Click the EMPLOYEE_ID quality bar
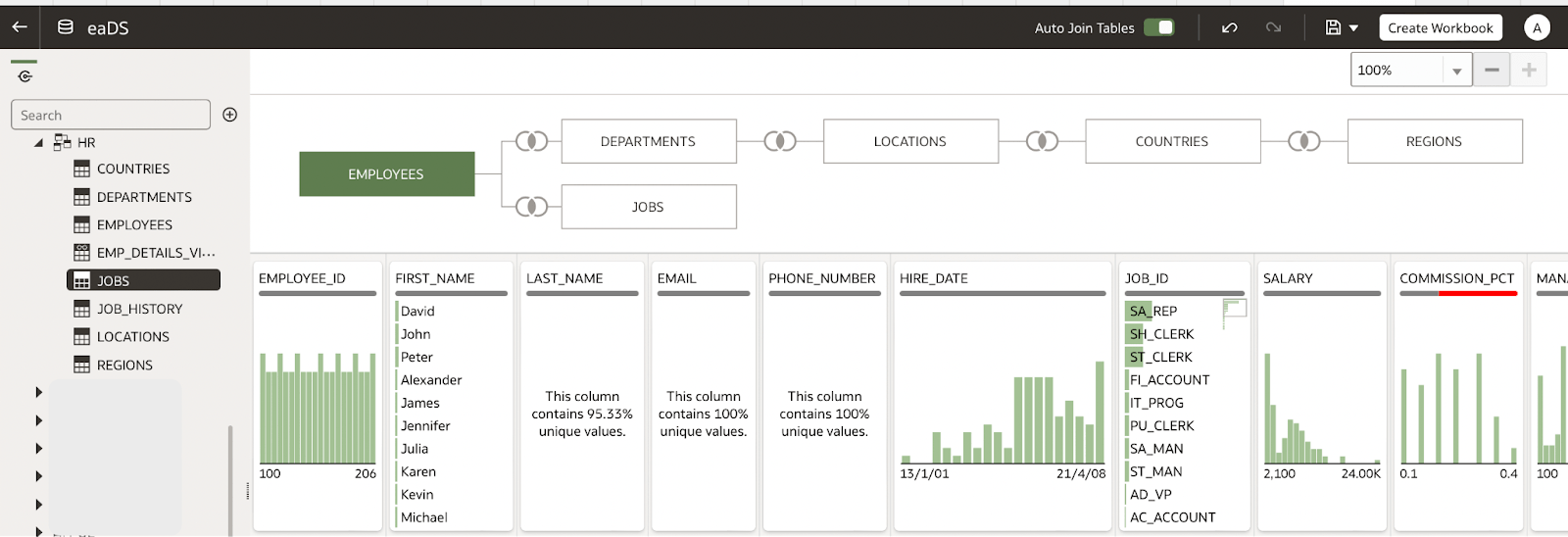 pos(318,293)
